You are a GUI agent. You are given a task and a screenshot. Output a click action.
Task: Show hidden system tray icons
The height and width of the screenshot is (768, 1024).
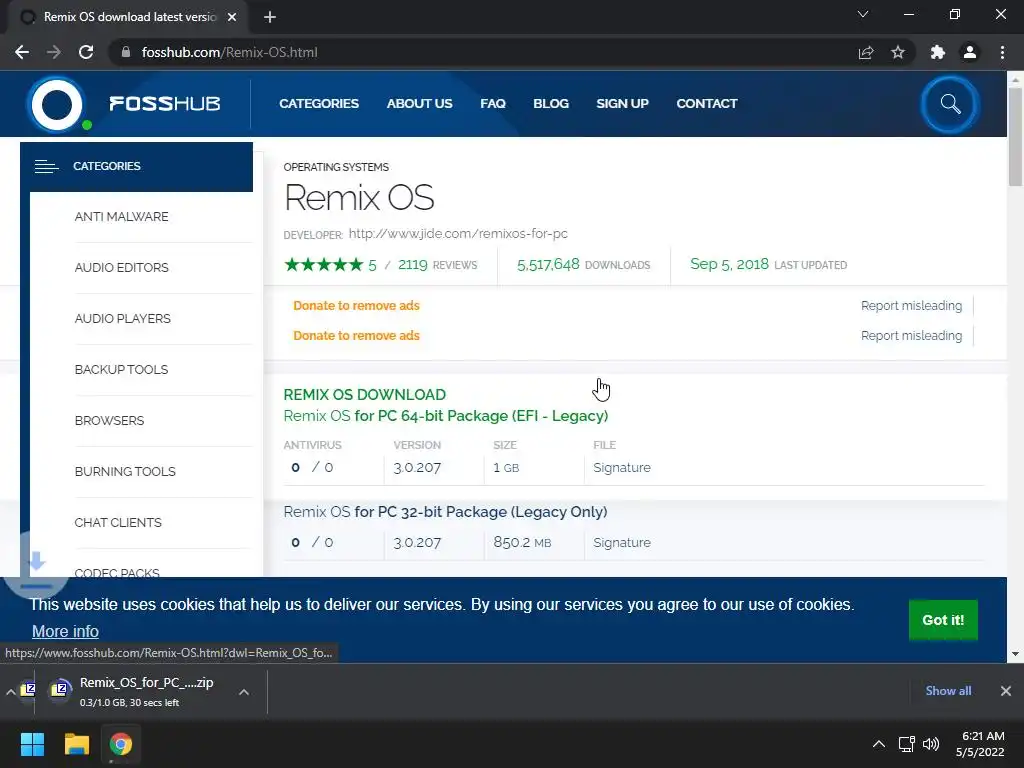pyautogui.click(x=879, y=744)
